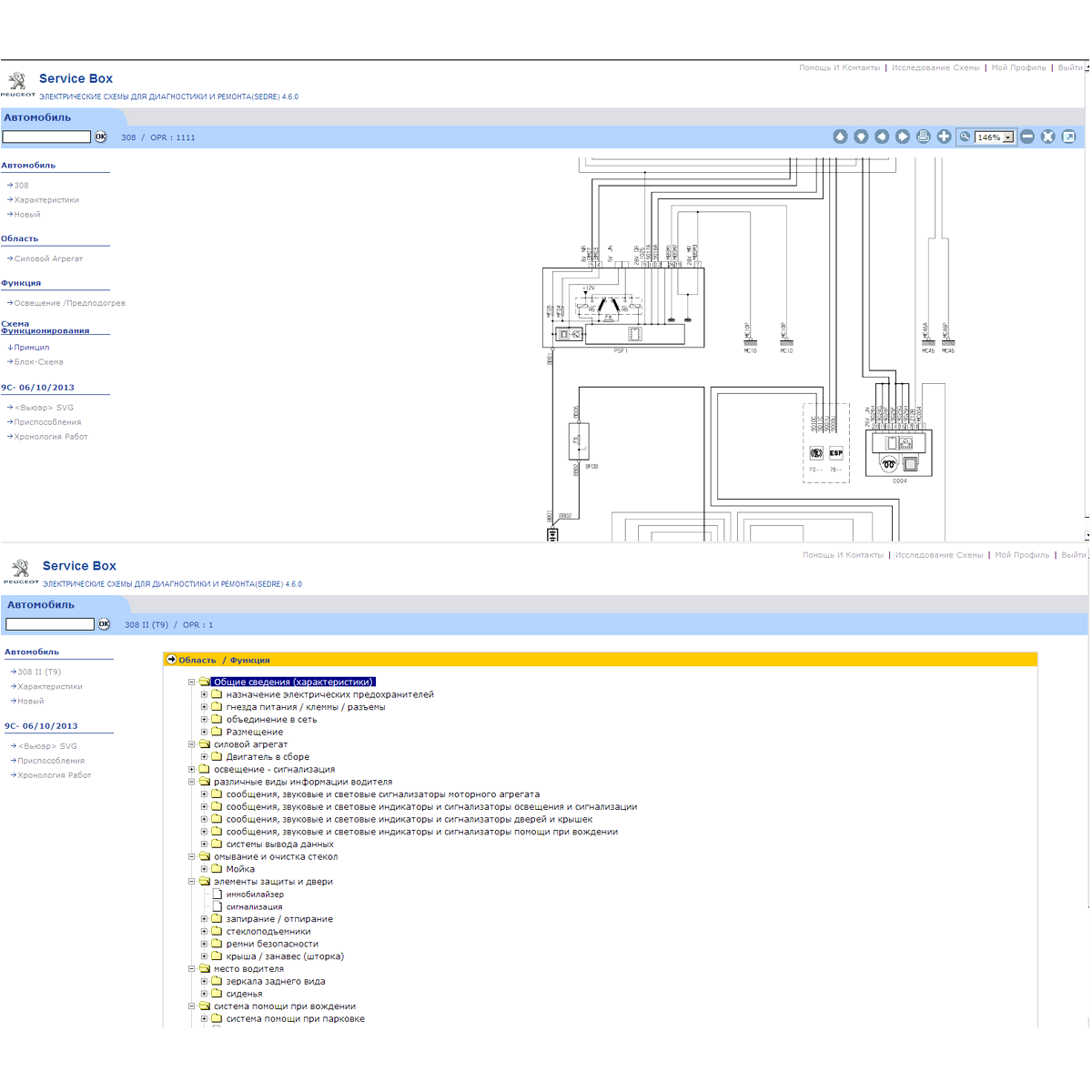Open the 146% zoom level dropdown
Image resolution: width=1092 pixels, height=1092 pixels.
point(1008,137)
